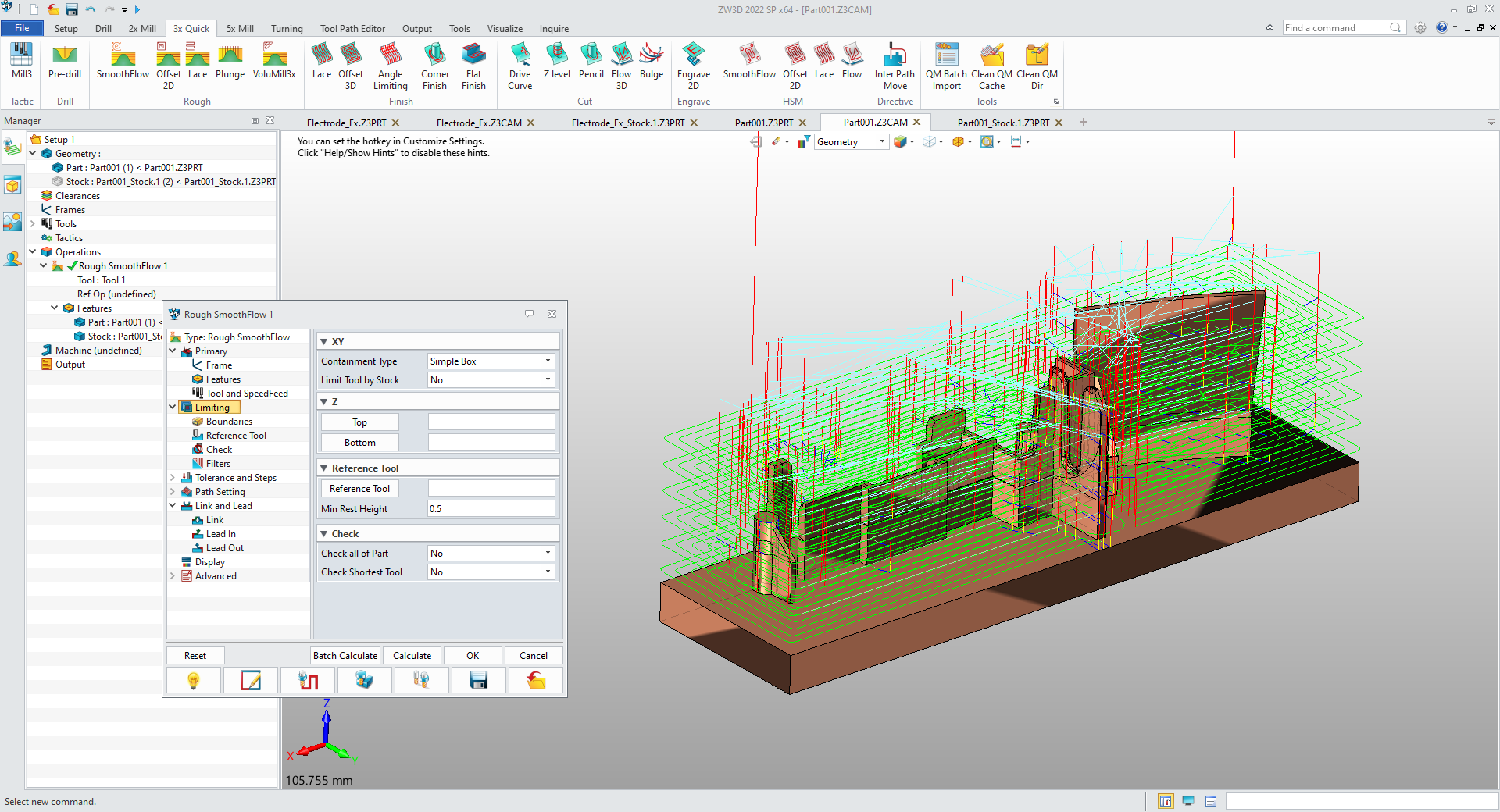Click the Top Z value field
Viewport: 1500px width, 812px height.
point(491,422)
